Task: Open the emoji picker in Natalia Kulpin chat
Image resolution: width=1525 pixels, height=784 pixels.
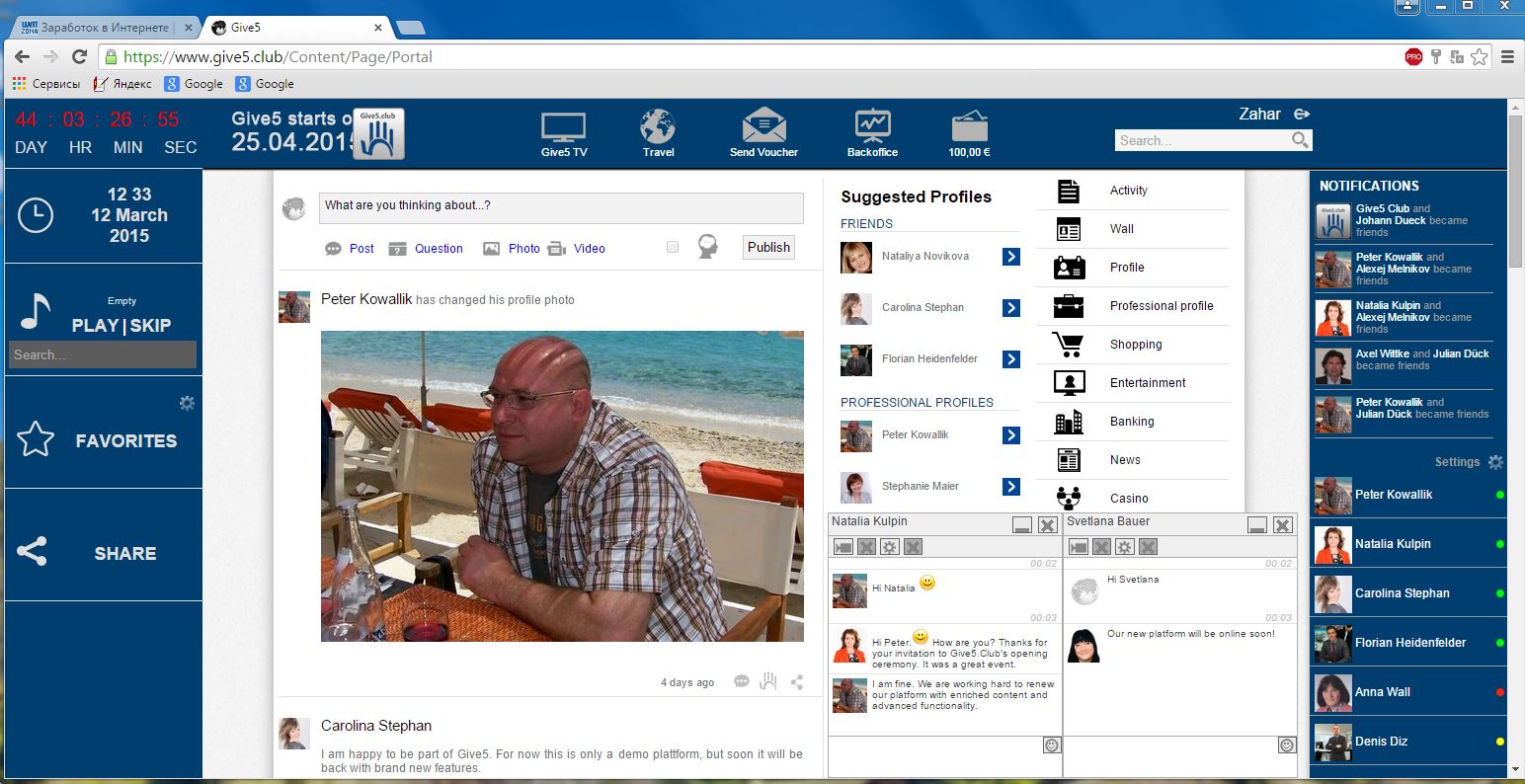Action: [x=1051, y=745]
